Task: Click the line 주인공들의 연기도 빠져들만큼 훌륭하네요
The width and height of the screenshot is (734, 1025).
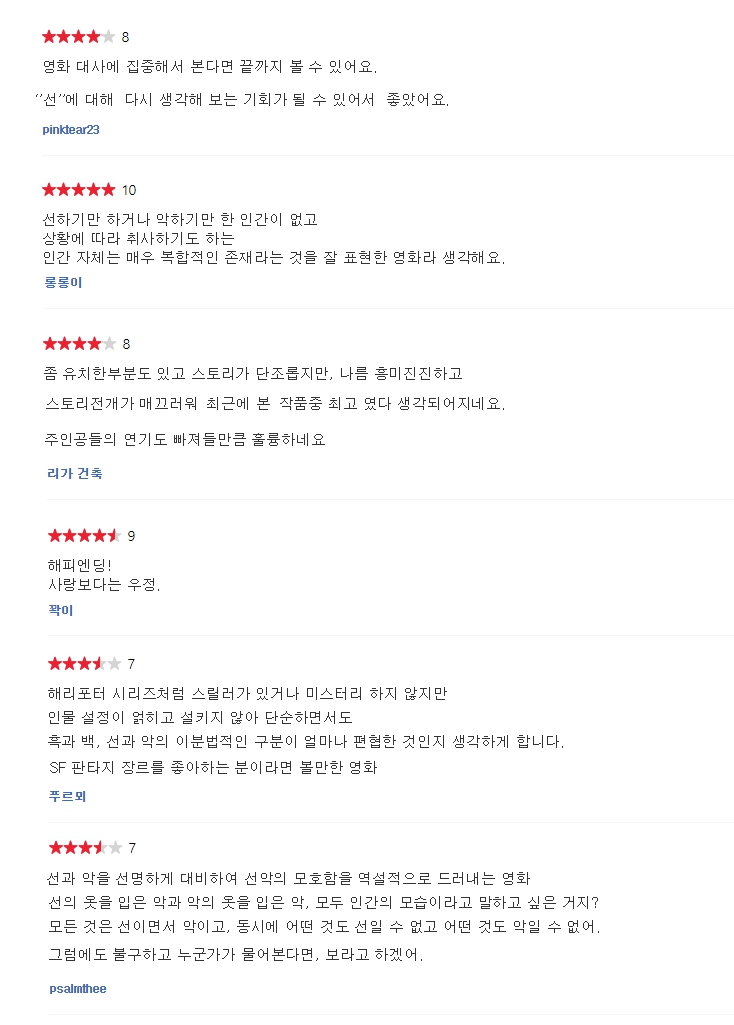Action: [184, 439]
